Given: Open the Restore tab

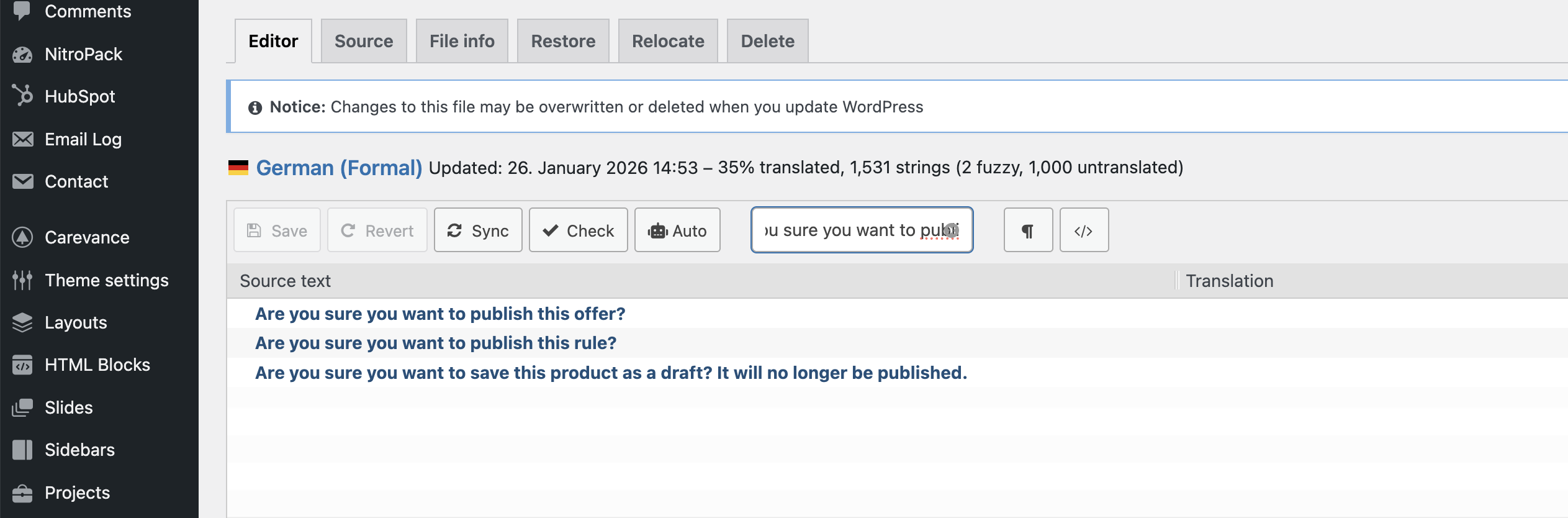Looking at the screenshot, I should 563,41.
